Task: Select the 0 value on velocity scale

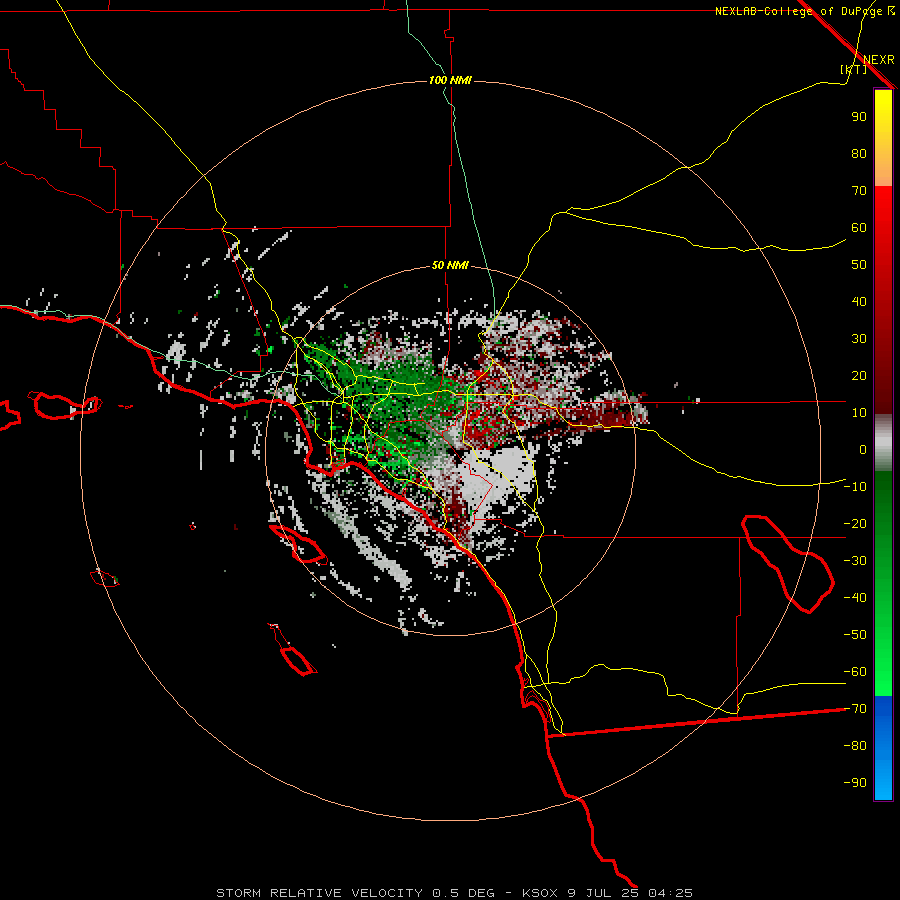Action: pyautogui.click(x=863, y=450)
